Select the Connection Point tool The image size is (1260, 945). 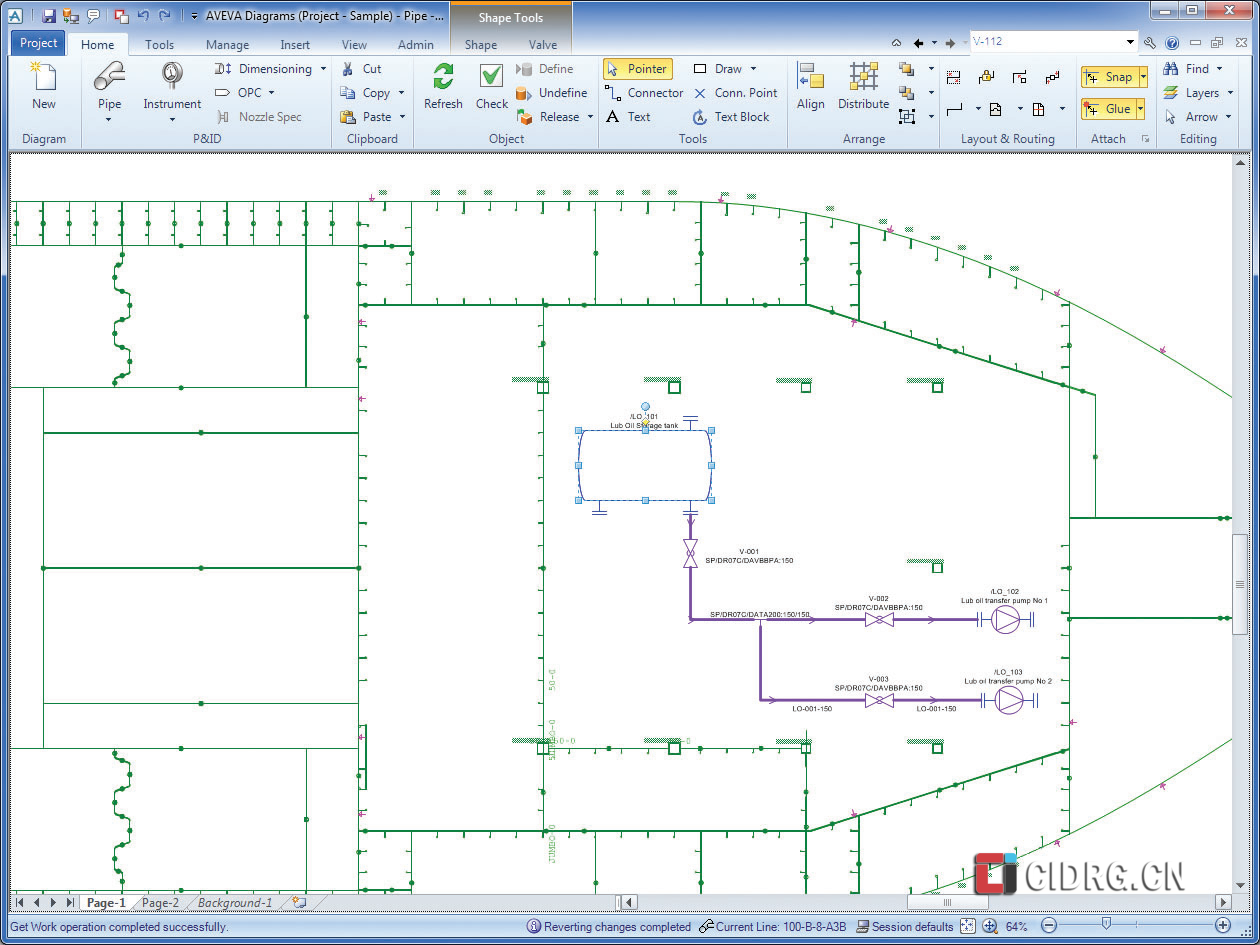pyautogui.click(x=735, y=93)
